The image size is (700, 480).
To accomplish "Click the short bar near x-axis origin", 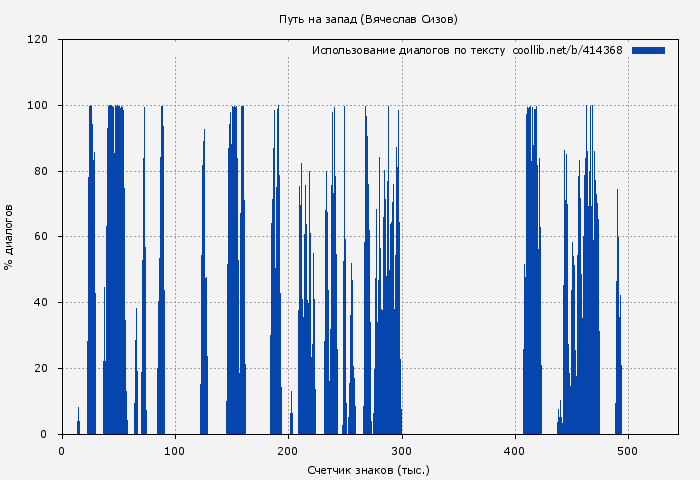I will click(78, 424).
